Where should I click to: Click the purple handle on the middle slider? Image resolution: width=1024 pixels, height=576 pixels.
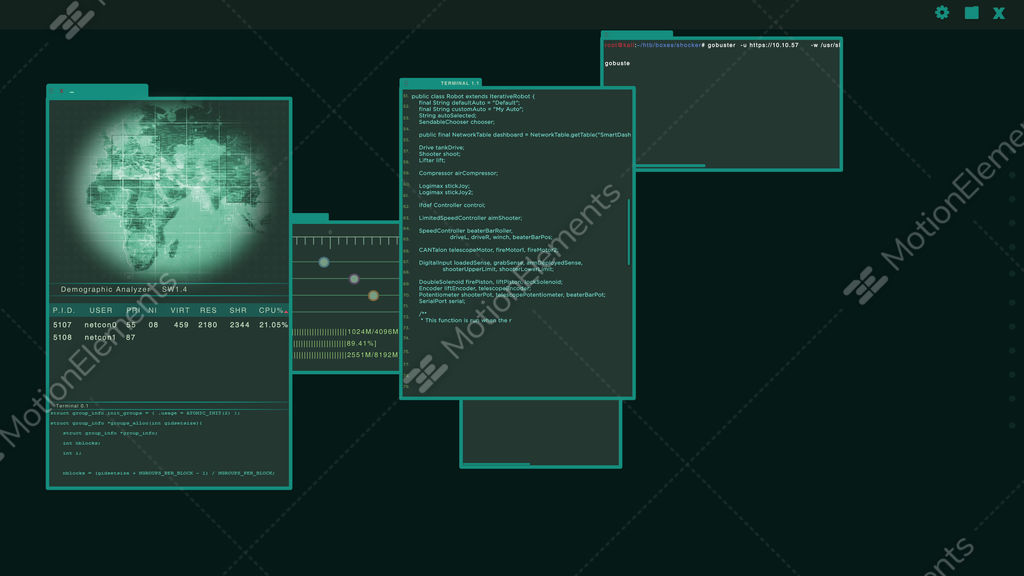coord(354,279)
